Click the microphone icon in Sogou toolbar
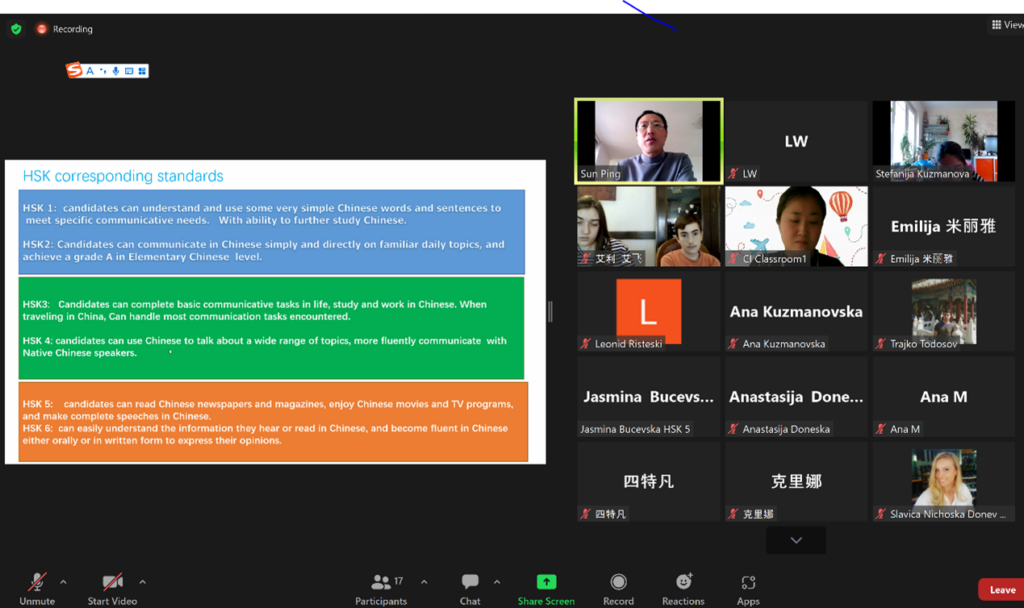The image size is (1024, 608). point(116,71)
